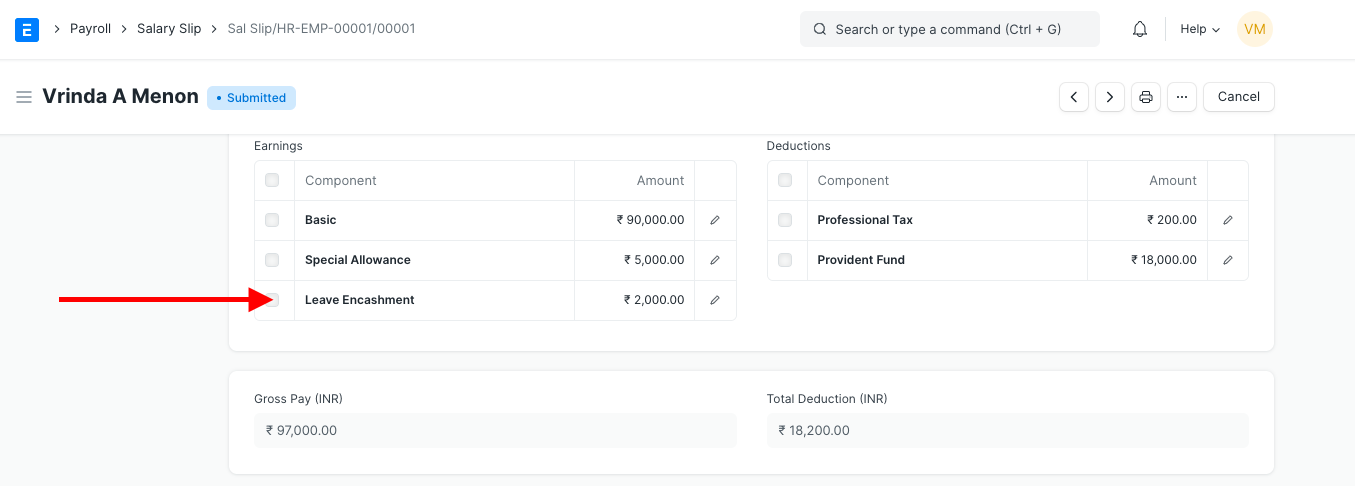Select all Earnings rows via header checkbox
Image resolution: width=1355 pixels, height=486 pixels.
272,181
